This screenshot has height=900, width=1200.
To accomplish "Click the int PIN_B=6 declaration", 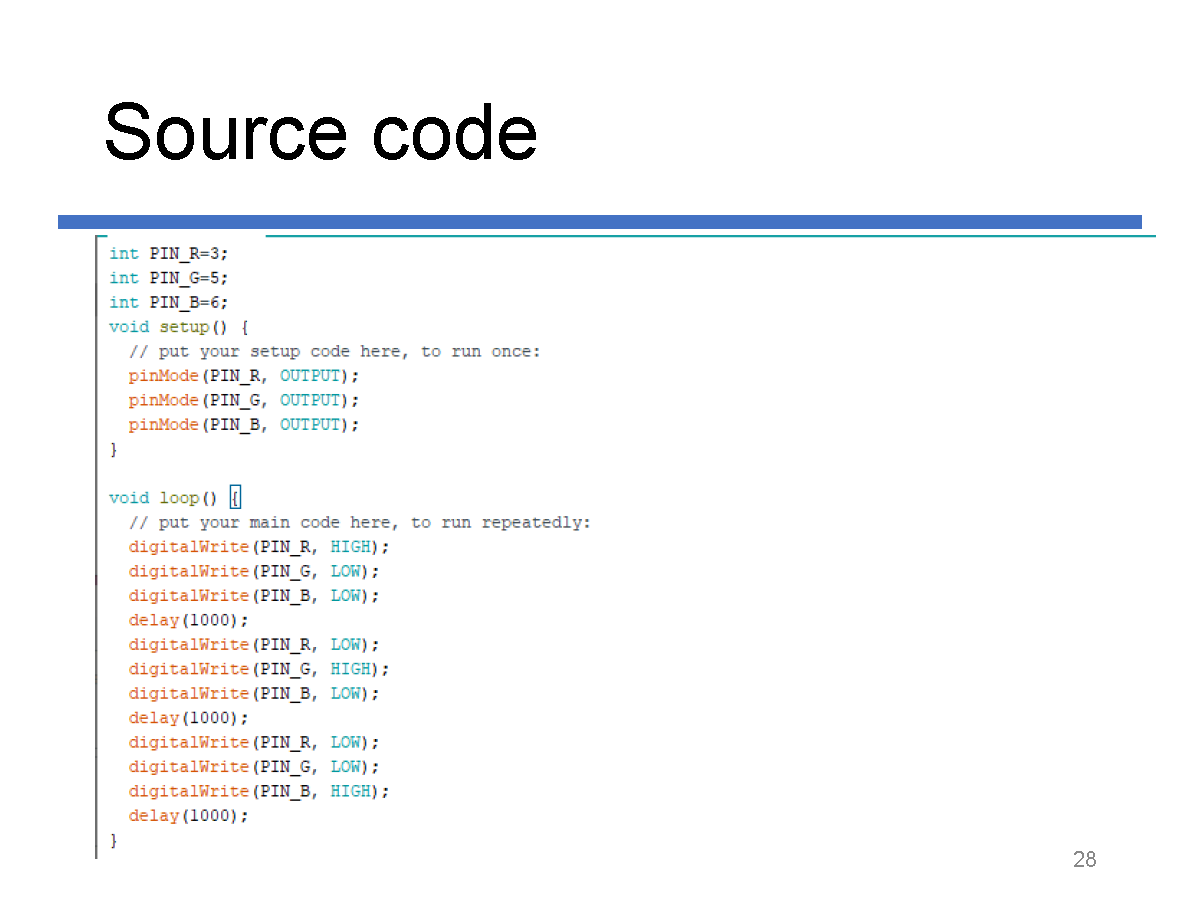I will point(167,302).
